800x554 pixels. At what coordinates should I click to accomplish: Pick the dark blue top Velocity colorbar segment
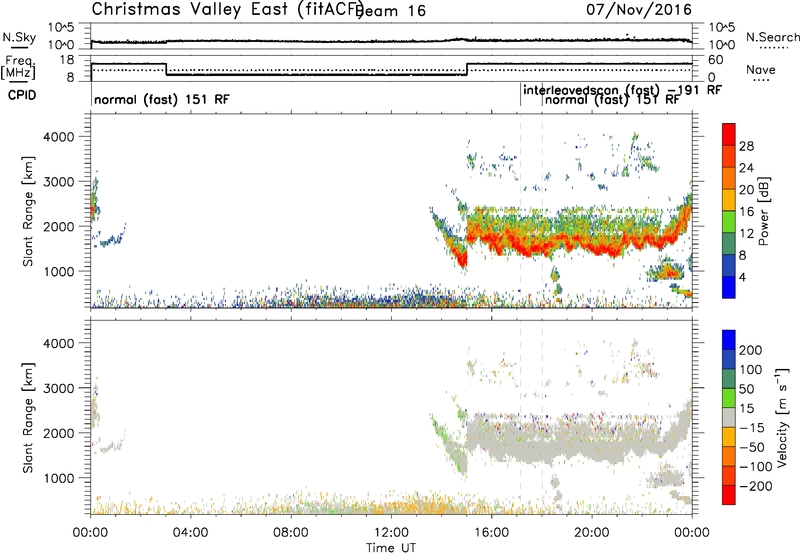(x=729, y=340)
